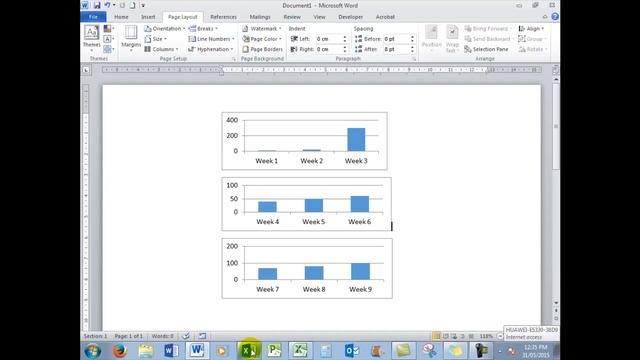This screenshot has height=360, width=640.
Task: Click the active Word taskbar icon
Action: pyautogui.click(x=197, y=351)
